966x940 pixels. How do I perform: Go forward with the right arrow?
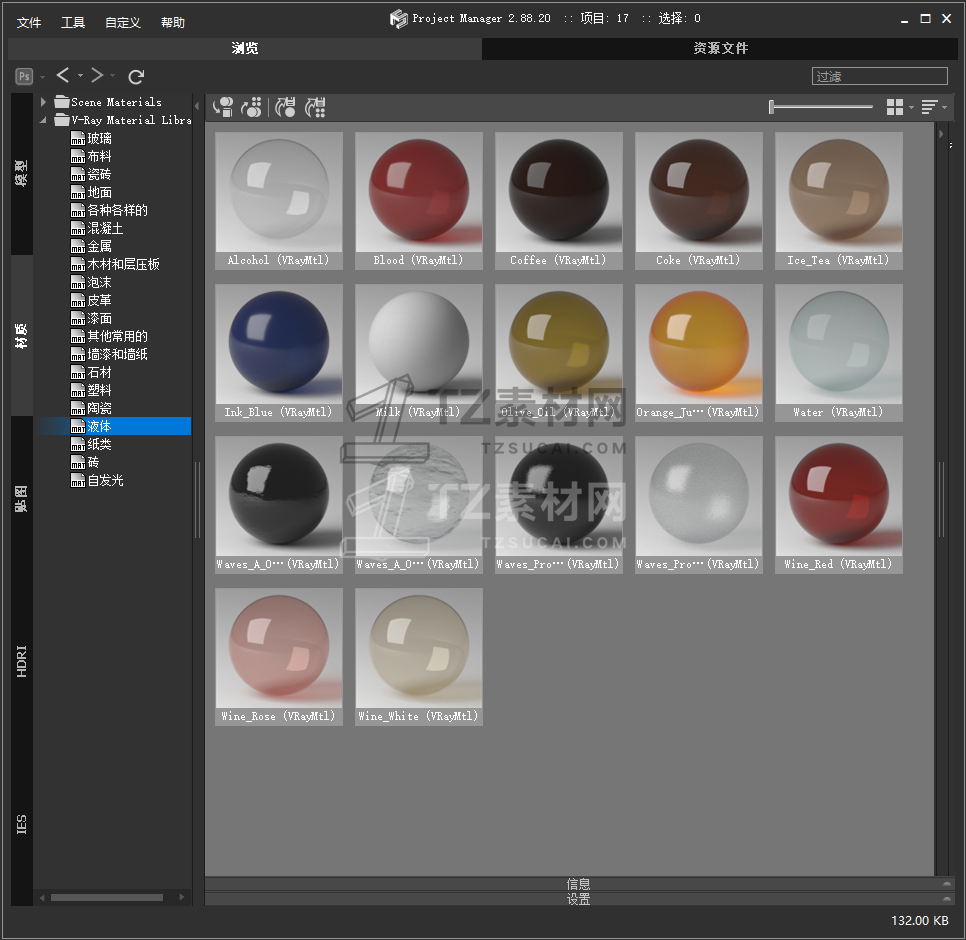point(97,76)
